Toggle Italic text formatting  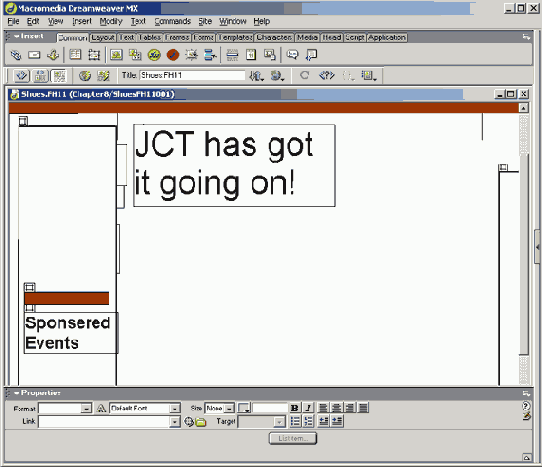click(x=308, y=408)
